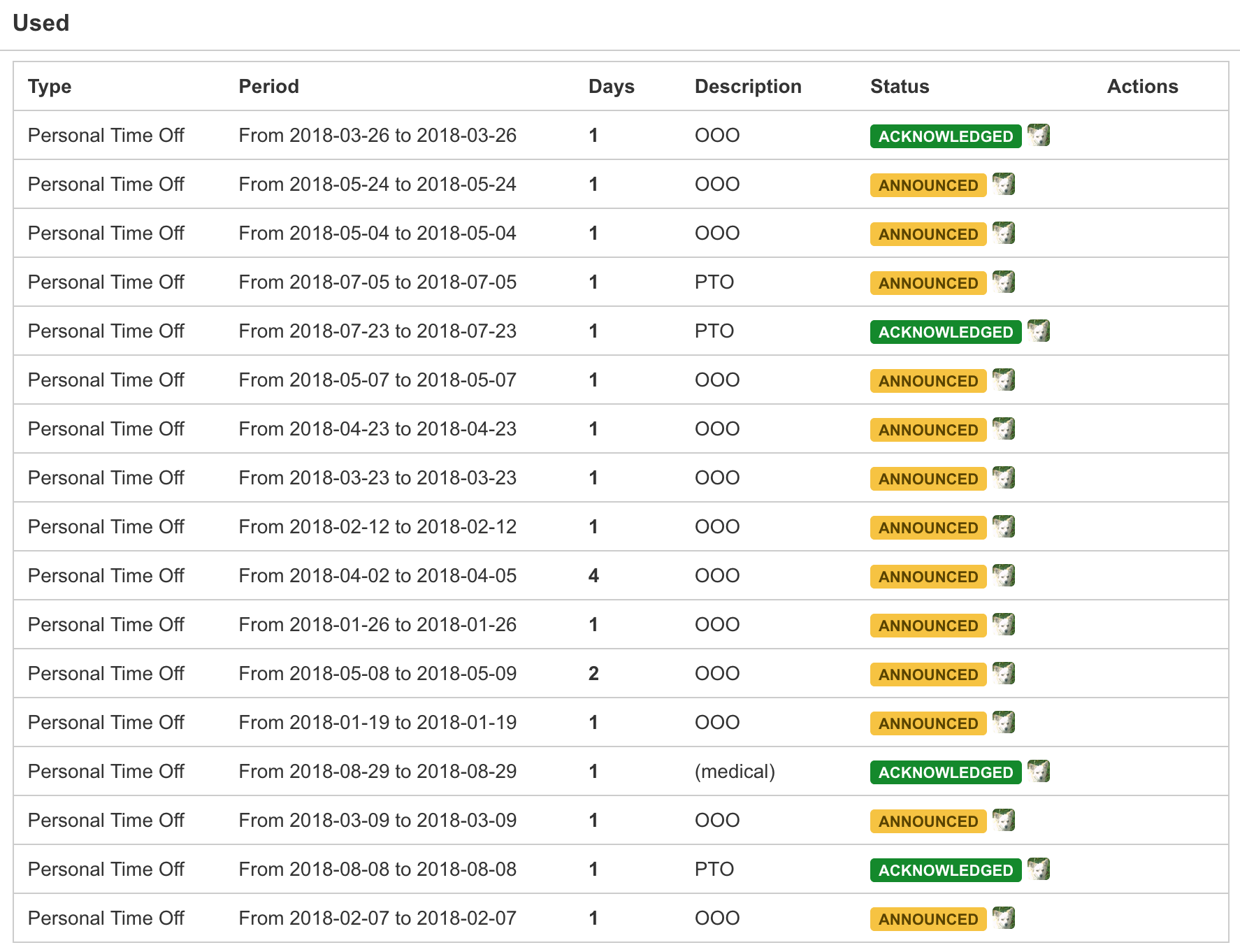Click 'Personal Time Off' in the 2018-02-07 row

click(x=106, y=918)
